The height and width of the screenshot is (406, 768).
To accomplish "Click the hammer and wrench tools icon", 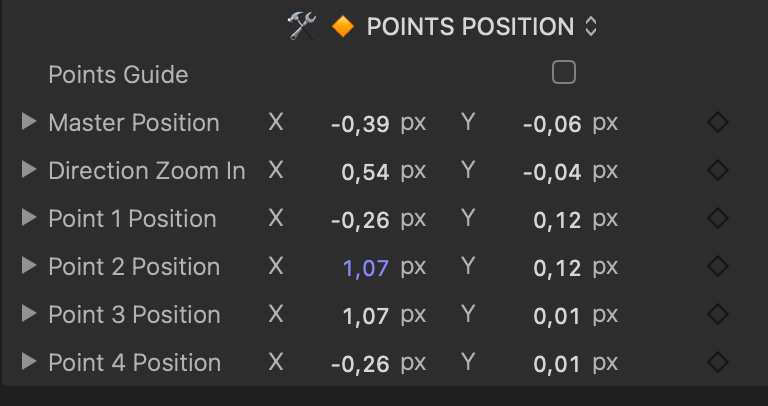I will click(301, 27).
